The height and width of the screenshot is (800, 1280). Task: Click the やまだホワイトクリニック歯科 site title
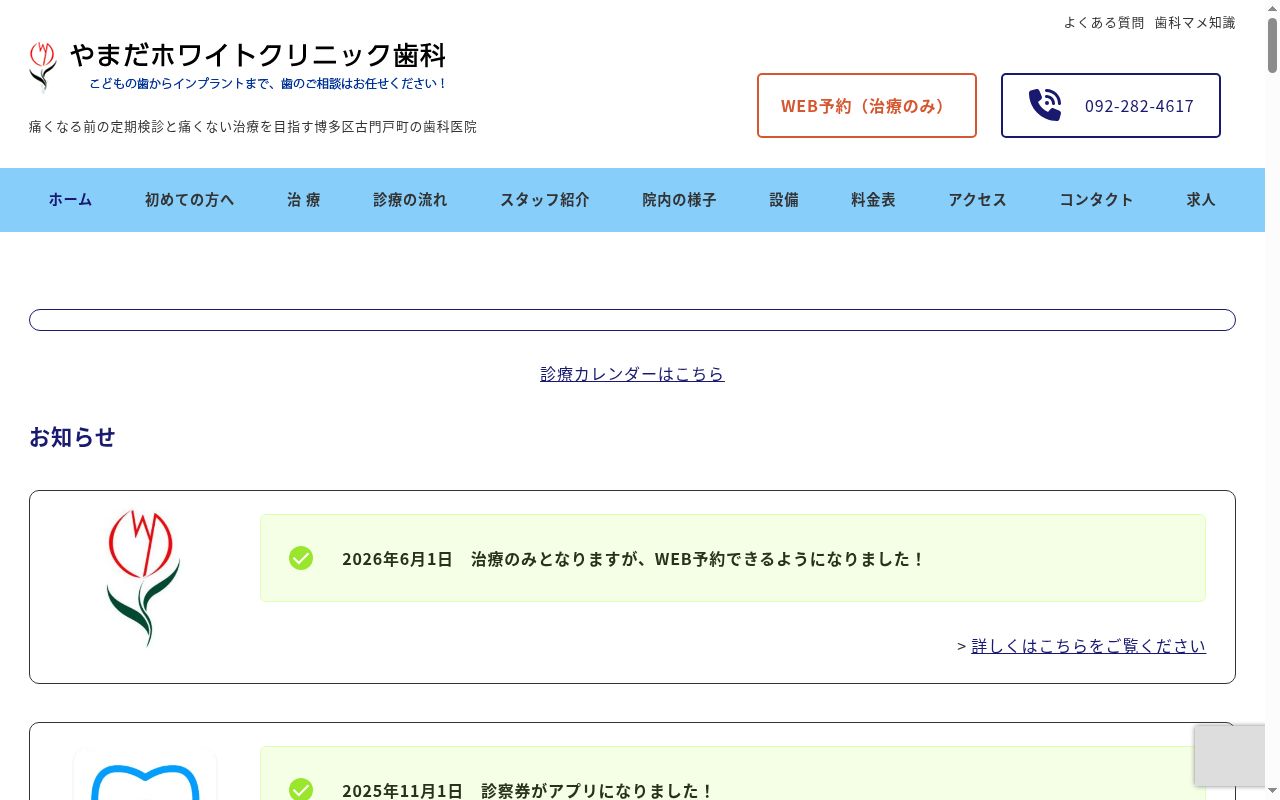(x=258, y=54)
